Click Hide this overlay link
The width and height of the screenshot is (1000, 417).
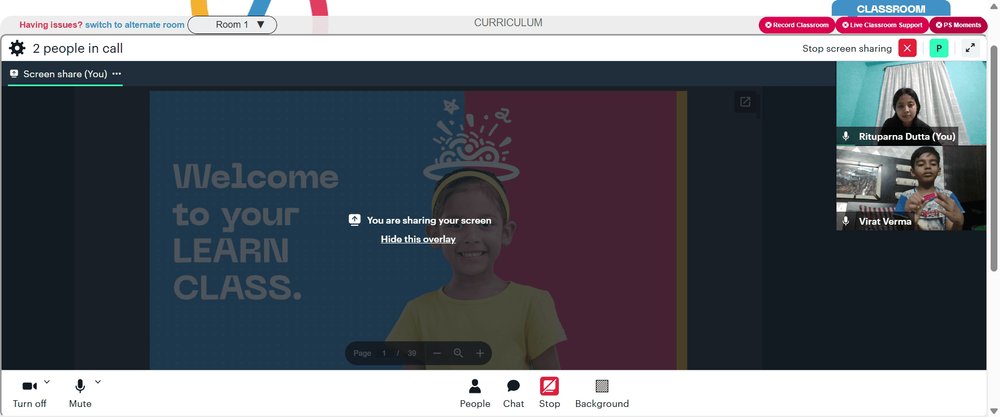pyautogui.click(x=418, y=239)
